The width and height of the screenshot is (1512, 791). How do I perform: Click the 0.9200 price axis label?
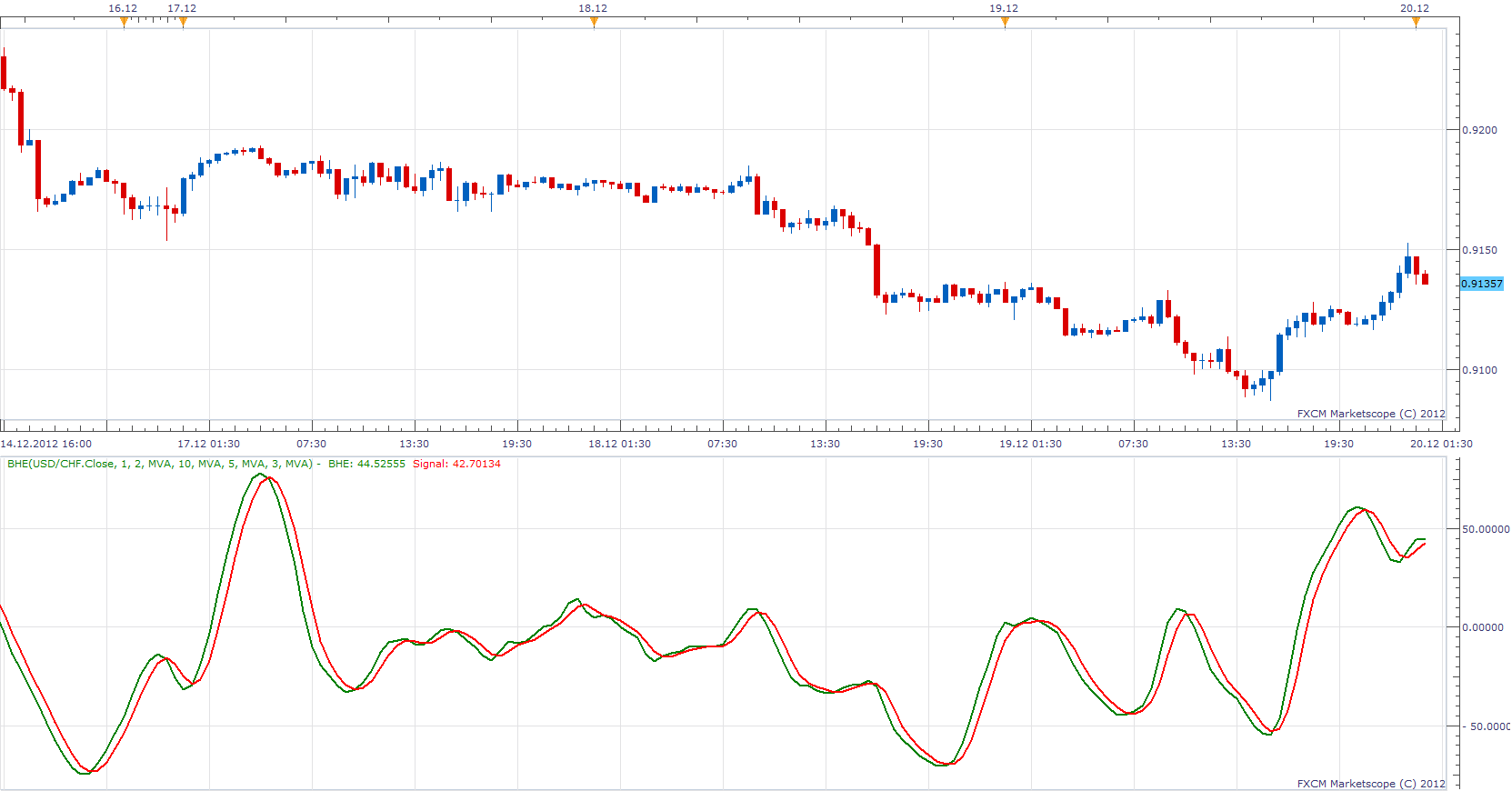[1479, 130]
